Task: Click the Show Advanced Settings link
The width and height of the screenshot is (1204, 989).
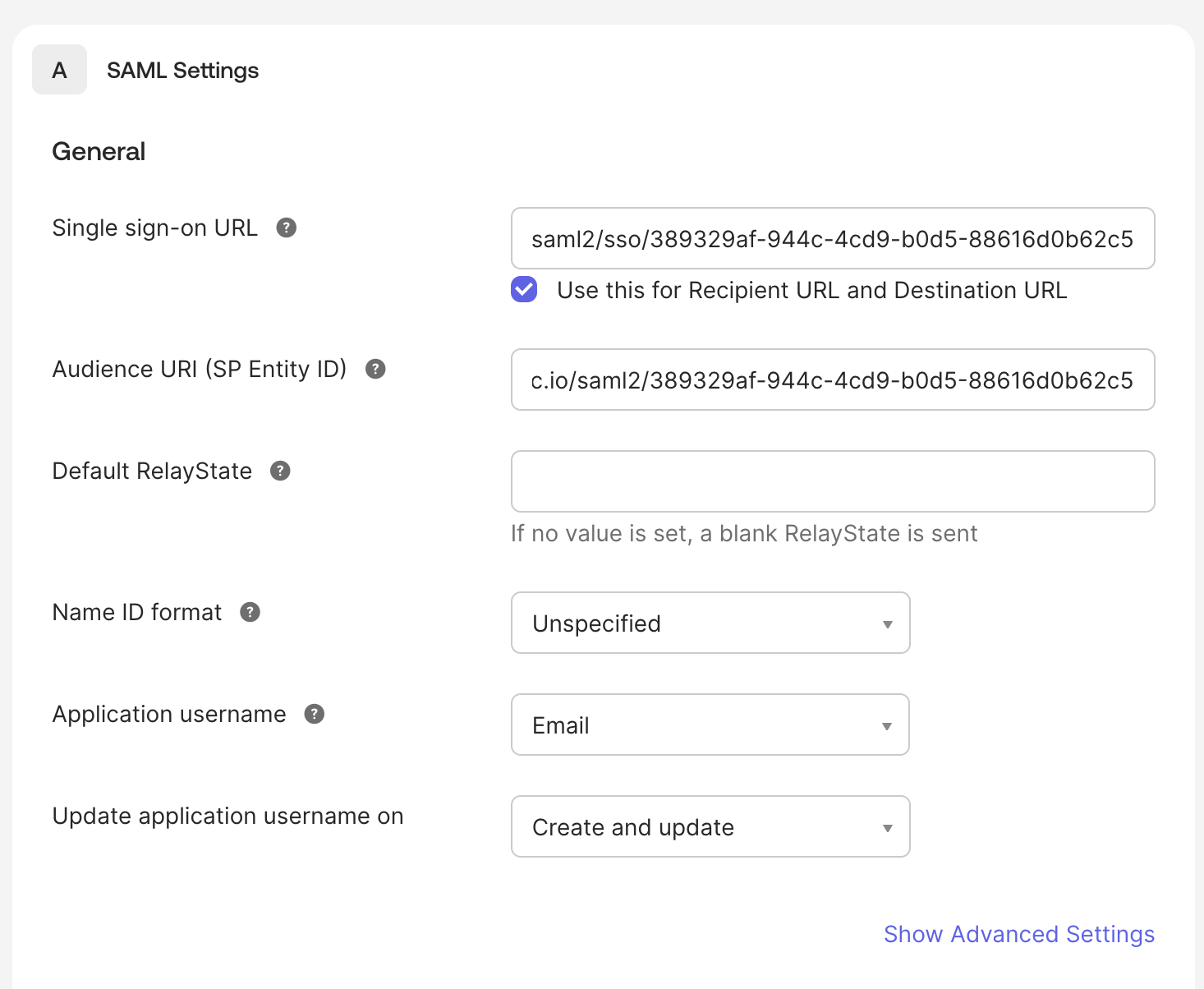Action: (x=1018, y=934)
